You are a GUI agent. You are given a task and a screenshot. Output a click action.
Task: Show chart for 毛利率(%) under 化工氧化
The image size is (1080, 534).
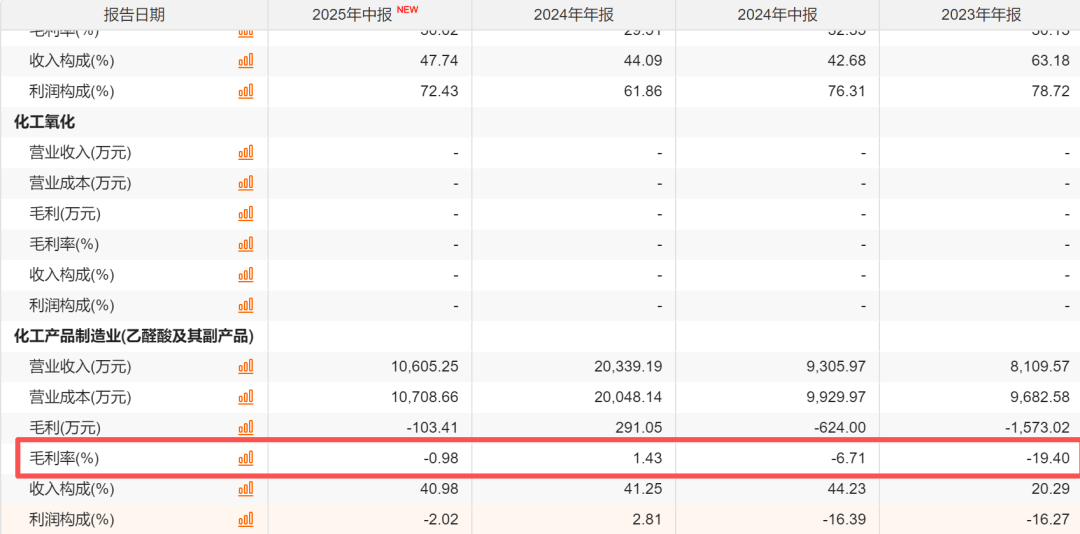245,245
